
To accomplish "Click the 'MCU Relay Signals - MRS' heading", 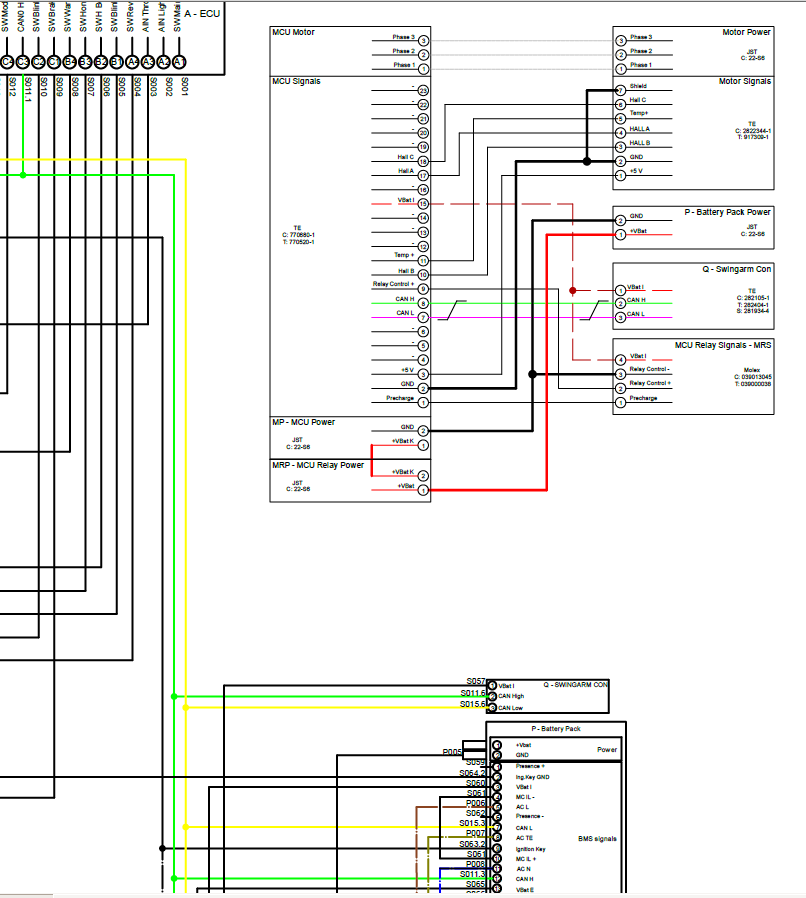I will tap(723, 345).
